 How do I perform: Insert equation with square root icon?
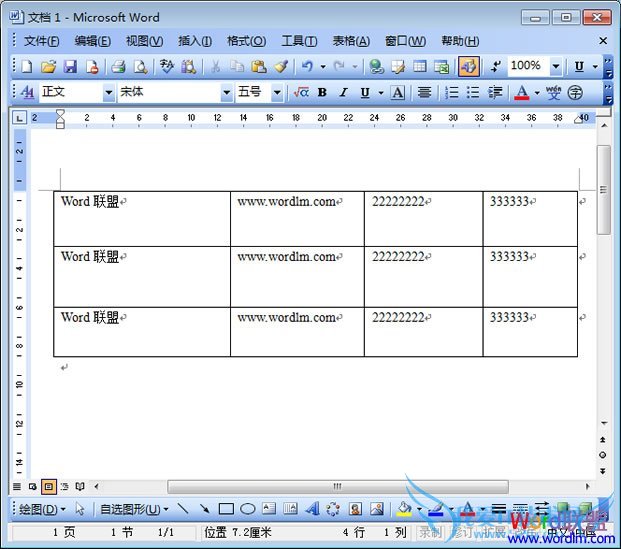(x=301, y=92)
